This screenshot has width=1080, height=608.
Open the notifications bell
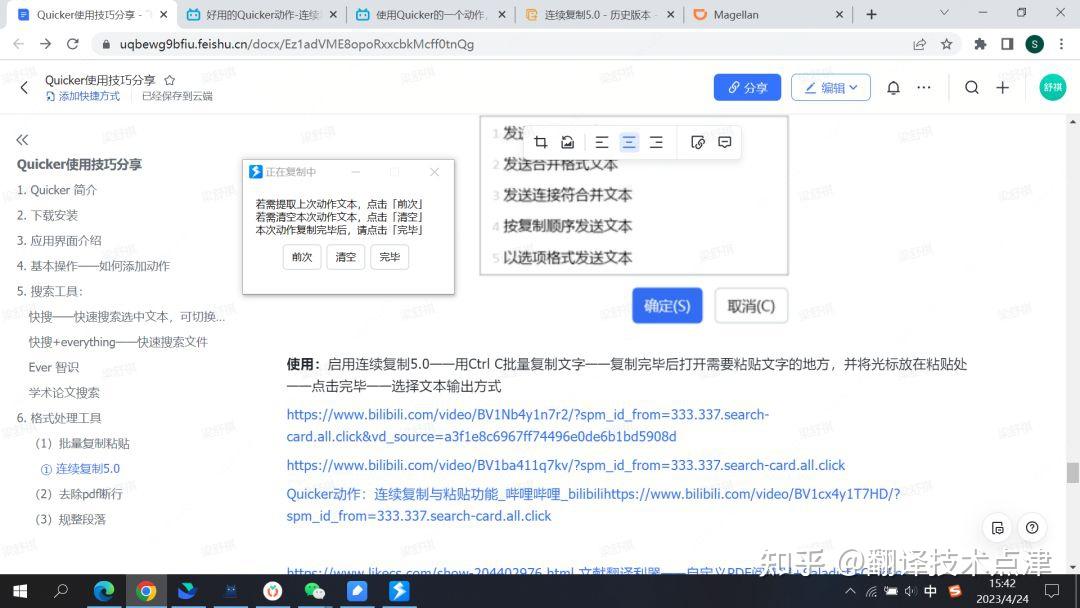(893, 87)
